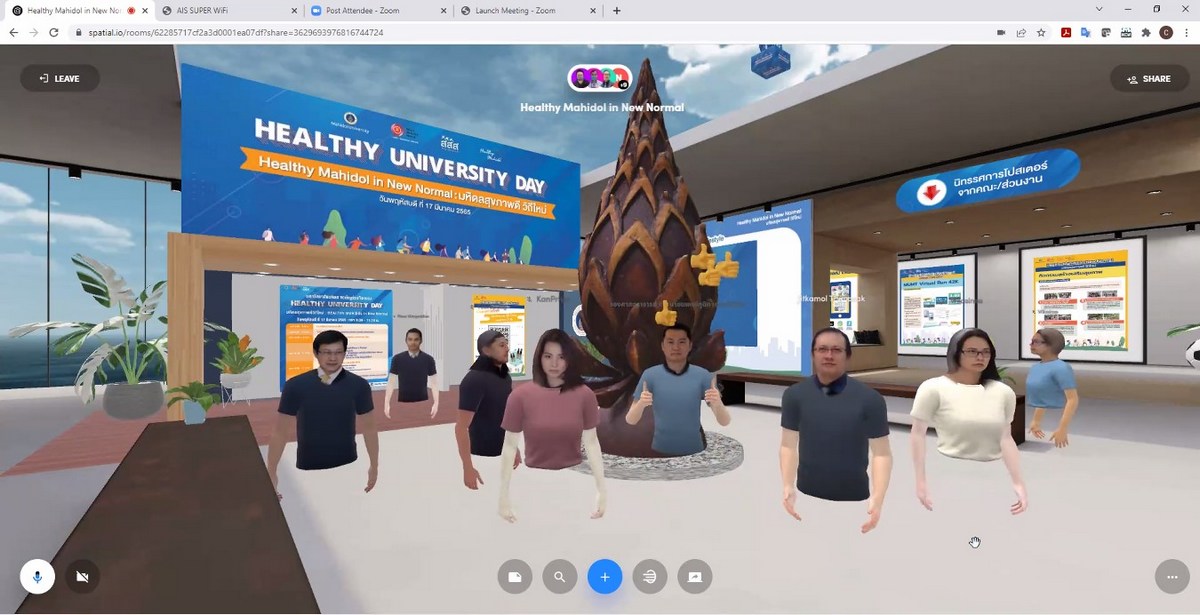Viewport: 1200px width, 615px height.
Task: Open the environment globe icon
Action: [x=650, y=577]
